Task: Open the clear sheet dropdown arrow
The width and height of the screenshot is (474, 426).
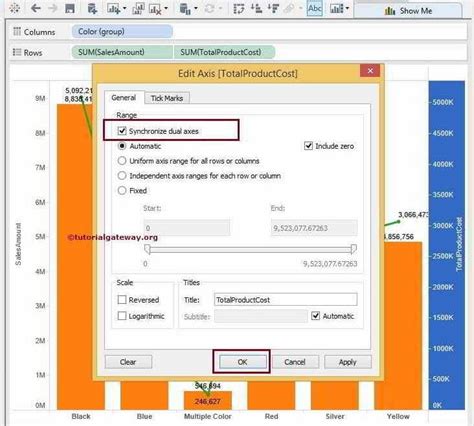Action: (166, 8)
